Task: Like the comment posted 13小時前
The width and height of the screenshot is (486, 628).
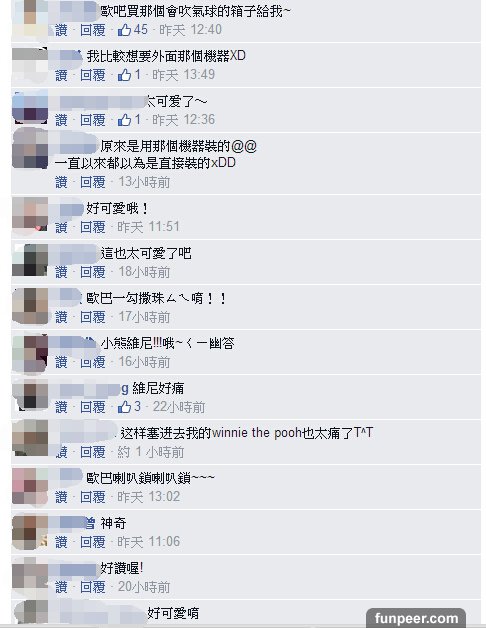Action: pyautogui.click(x=61, y=182)
